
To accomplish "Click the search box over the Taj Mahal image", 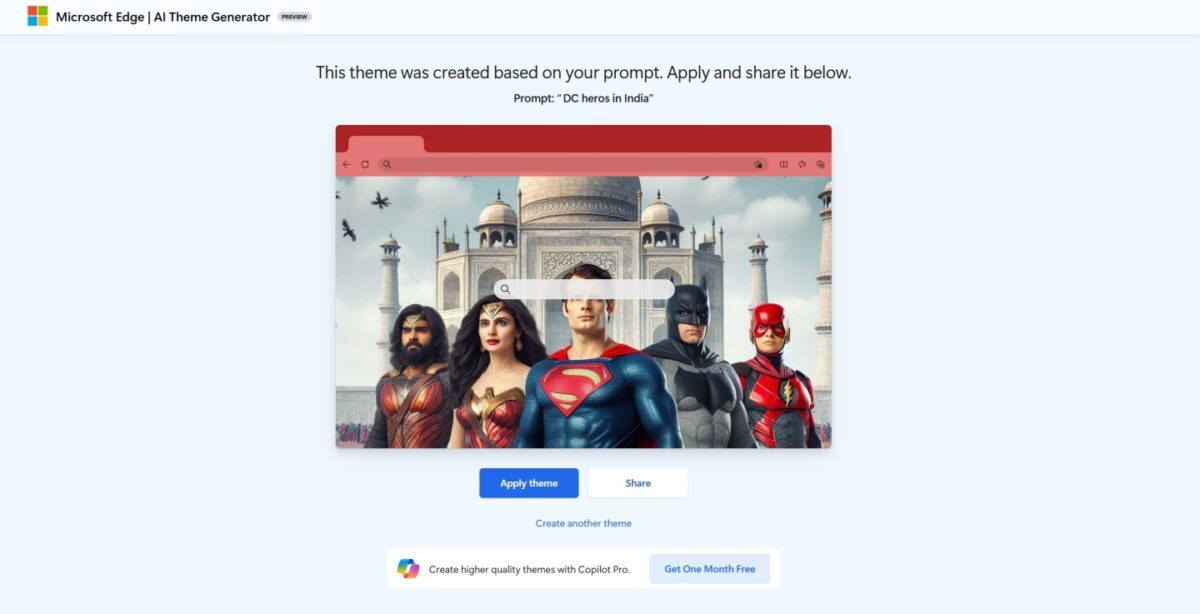I will click(584, 289).
